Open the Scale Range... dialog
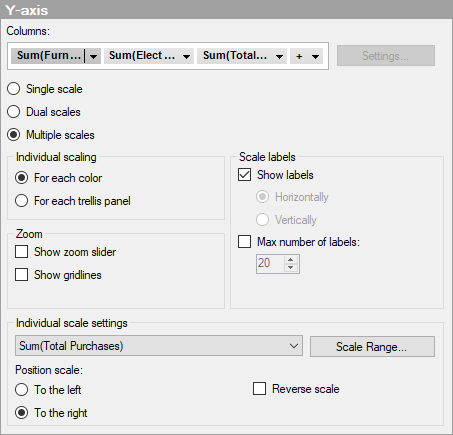 click(x=372, y=347)
